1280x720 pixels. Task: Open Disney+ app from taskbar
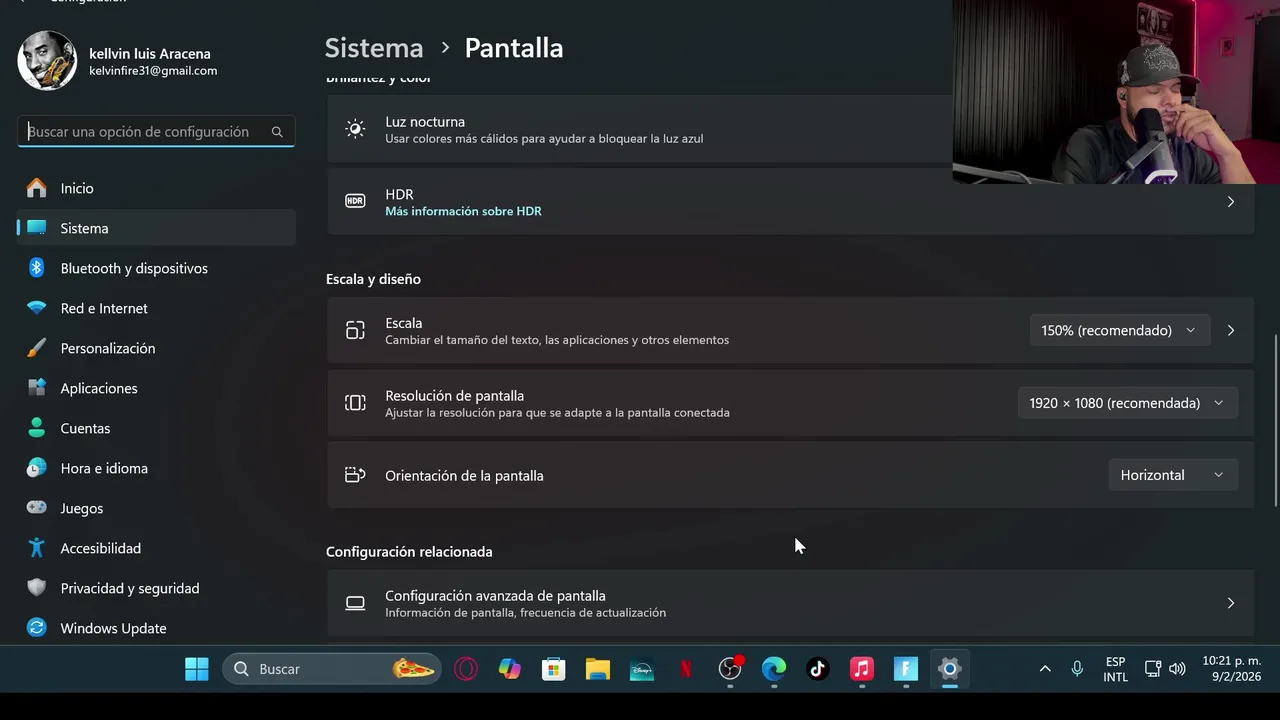[x=642, y=669]
